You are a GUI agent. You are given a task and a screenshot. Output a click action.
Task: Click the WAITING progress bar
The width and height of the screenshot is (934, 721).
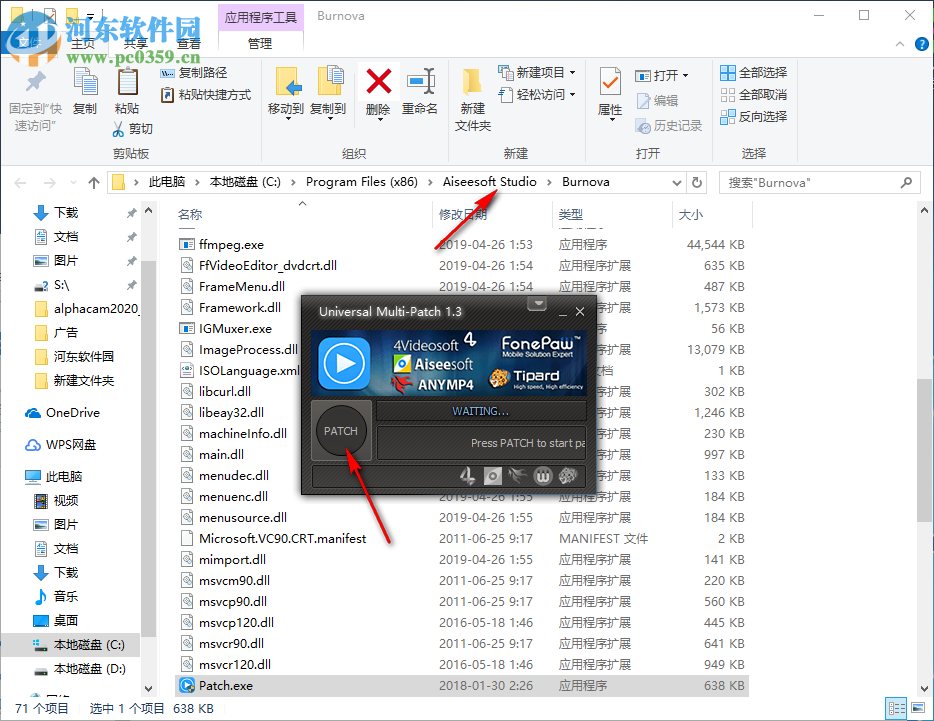[480, 411]
